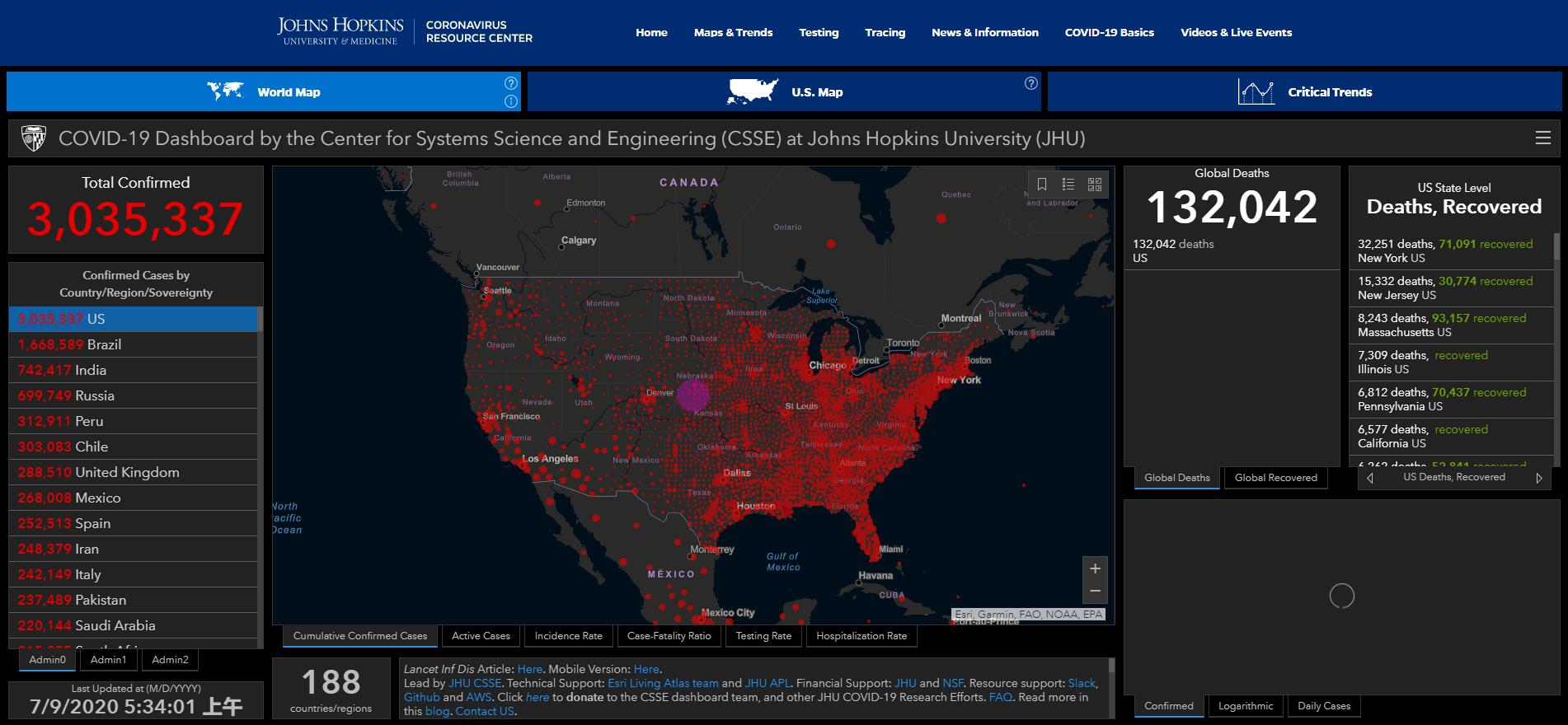1568x725 pixels.
Task: Click the World Map info icon
Action: click(x=511, y=101)
